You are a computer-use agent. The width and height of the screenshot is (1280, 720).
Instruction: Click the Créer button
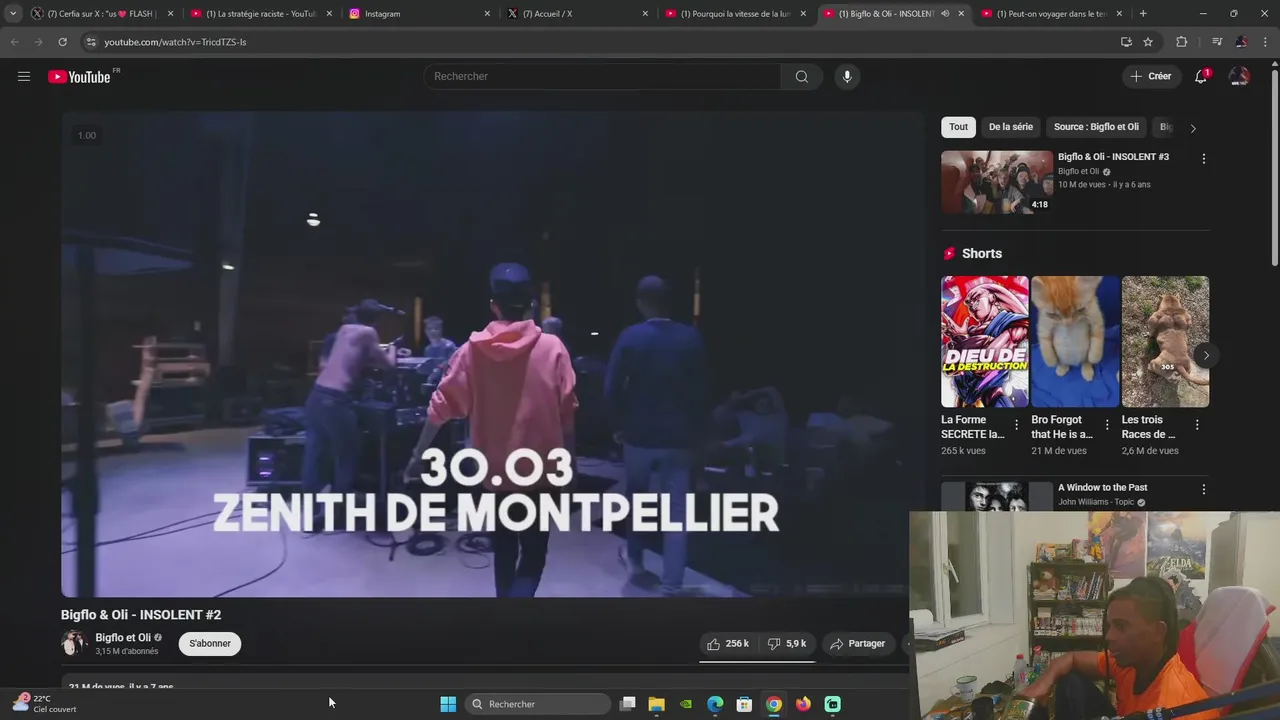pos(1150,77)
